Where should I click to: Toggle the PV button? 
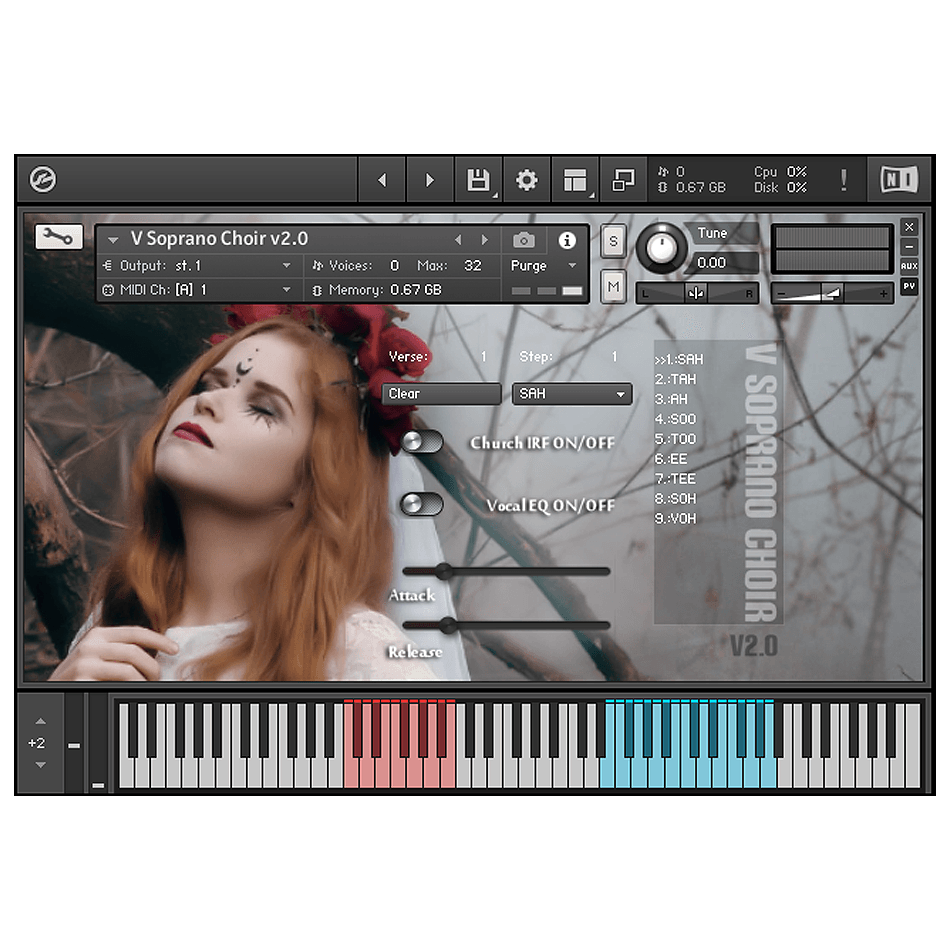point(909,286)
